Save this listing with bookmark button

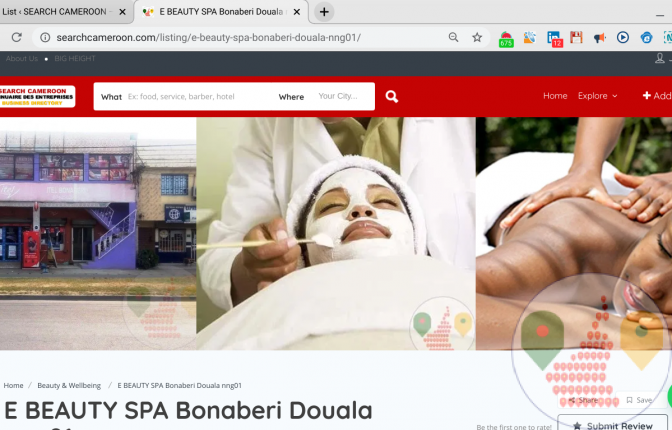click(x=639, y=400)
